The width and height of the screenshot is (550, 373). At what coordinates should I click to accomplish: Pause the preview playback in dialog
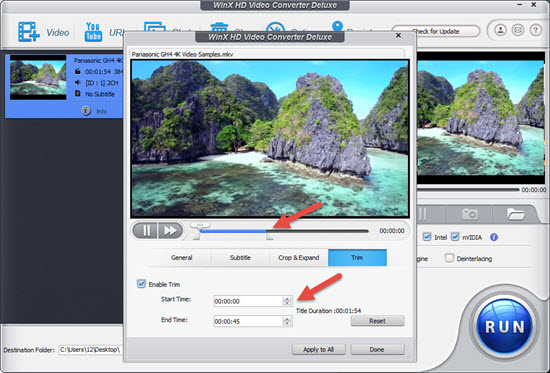[x=146, y=231]
